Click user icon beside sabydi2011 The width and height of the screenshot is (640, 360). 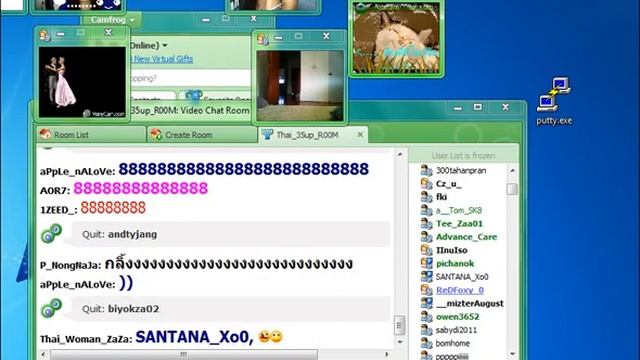tap(427, 330)
